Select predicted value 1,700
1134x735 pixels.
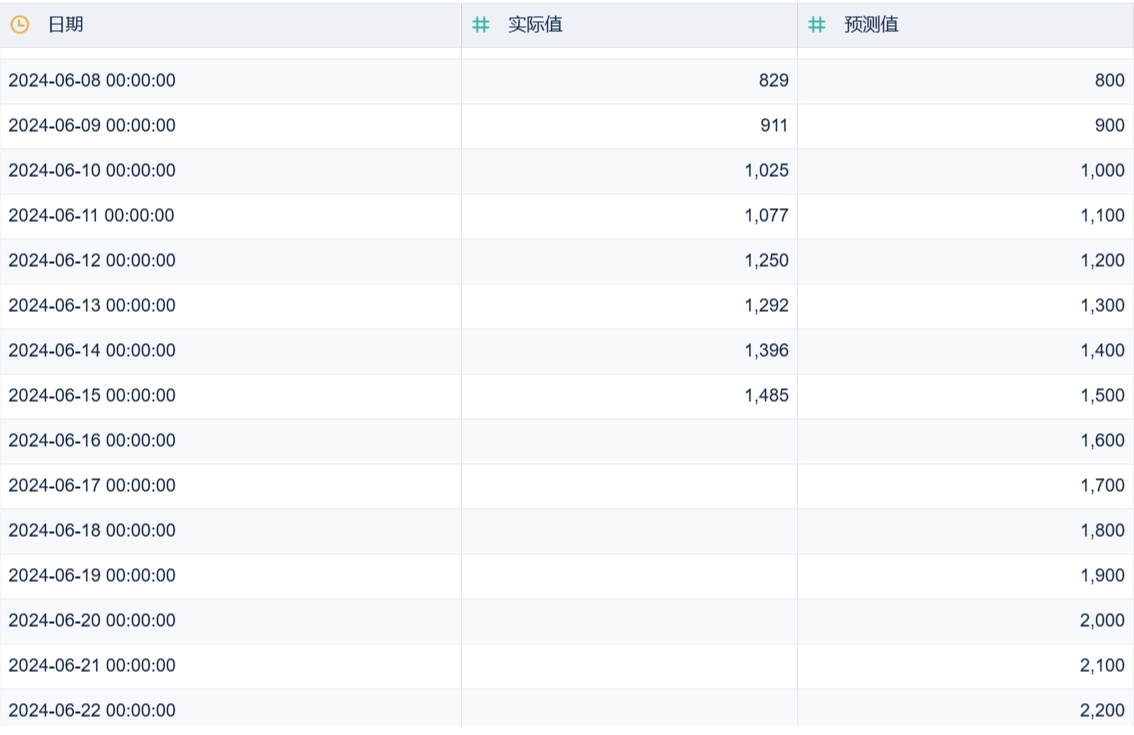pos(1103,485)
